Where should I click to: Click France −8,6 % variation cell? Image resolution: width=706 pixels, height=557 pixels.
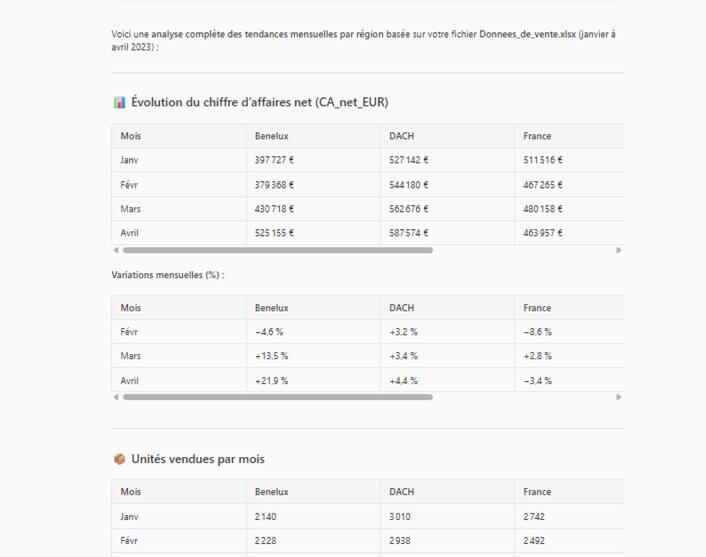(x=538, y=332)
